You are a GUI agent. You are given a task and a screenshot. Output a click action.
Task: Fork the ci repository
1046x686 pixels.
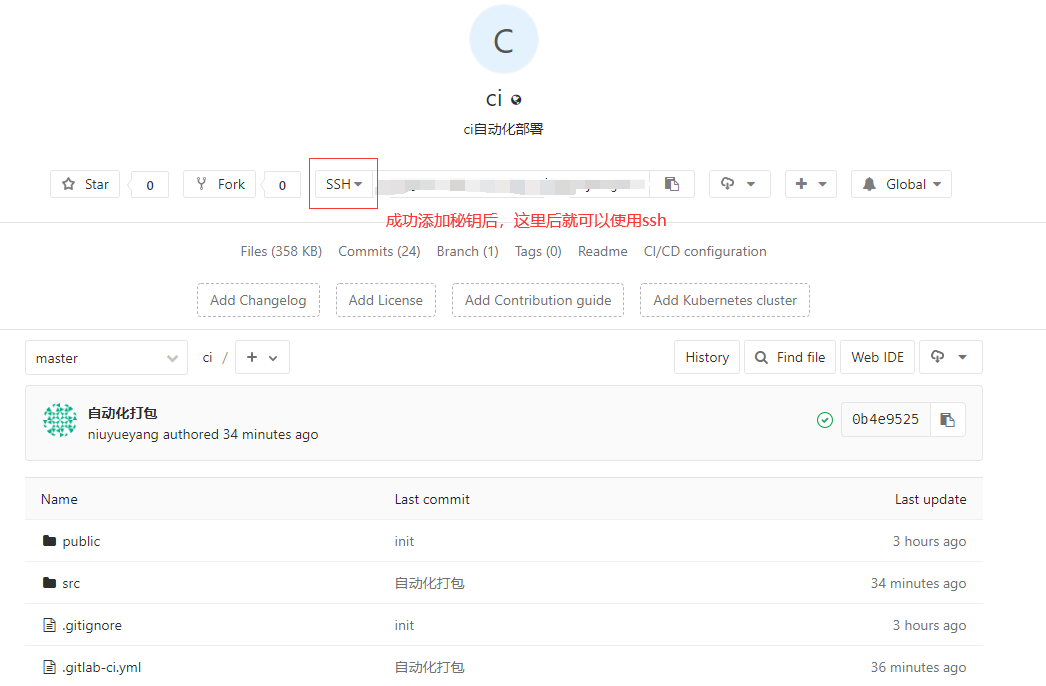tap(219, 183)
